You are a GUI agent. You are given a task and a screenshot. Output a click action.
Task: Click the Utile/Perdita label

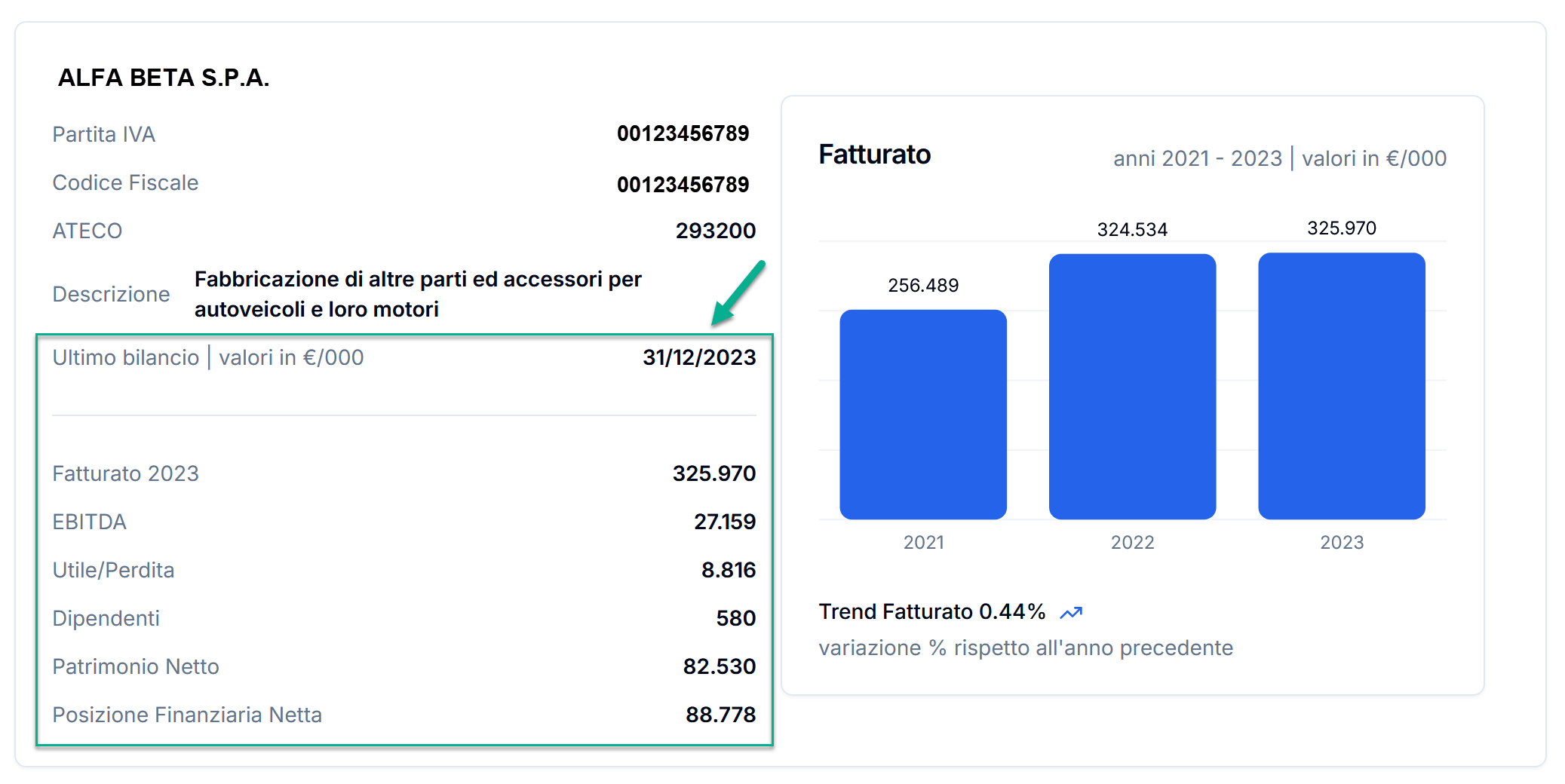coord(113,570)
